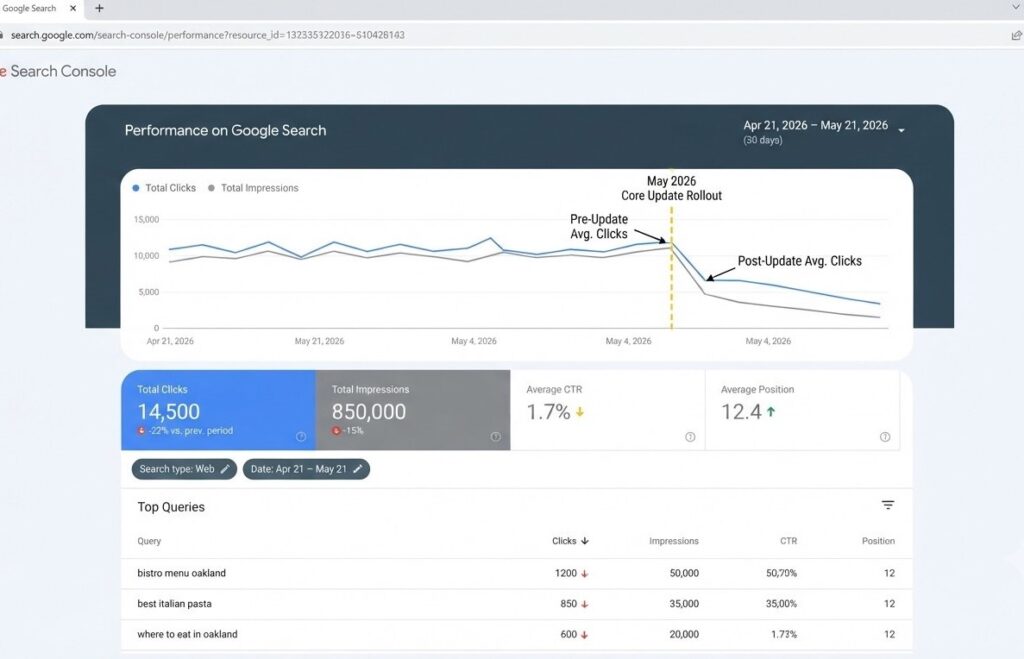Click red down arrow next to 850 clicks
The image size is (1024, 659).
584,605
